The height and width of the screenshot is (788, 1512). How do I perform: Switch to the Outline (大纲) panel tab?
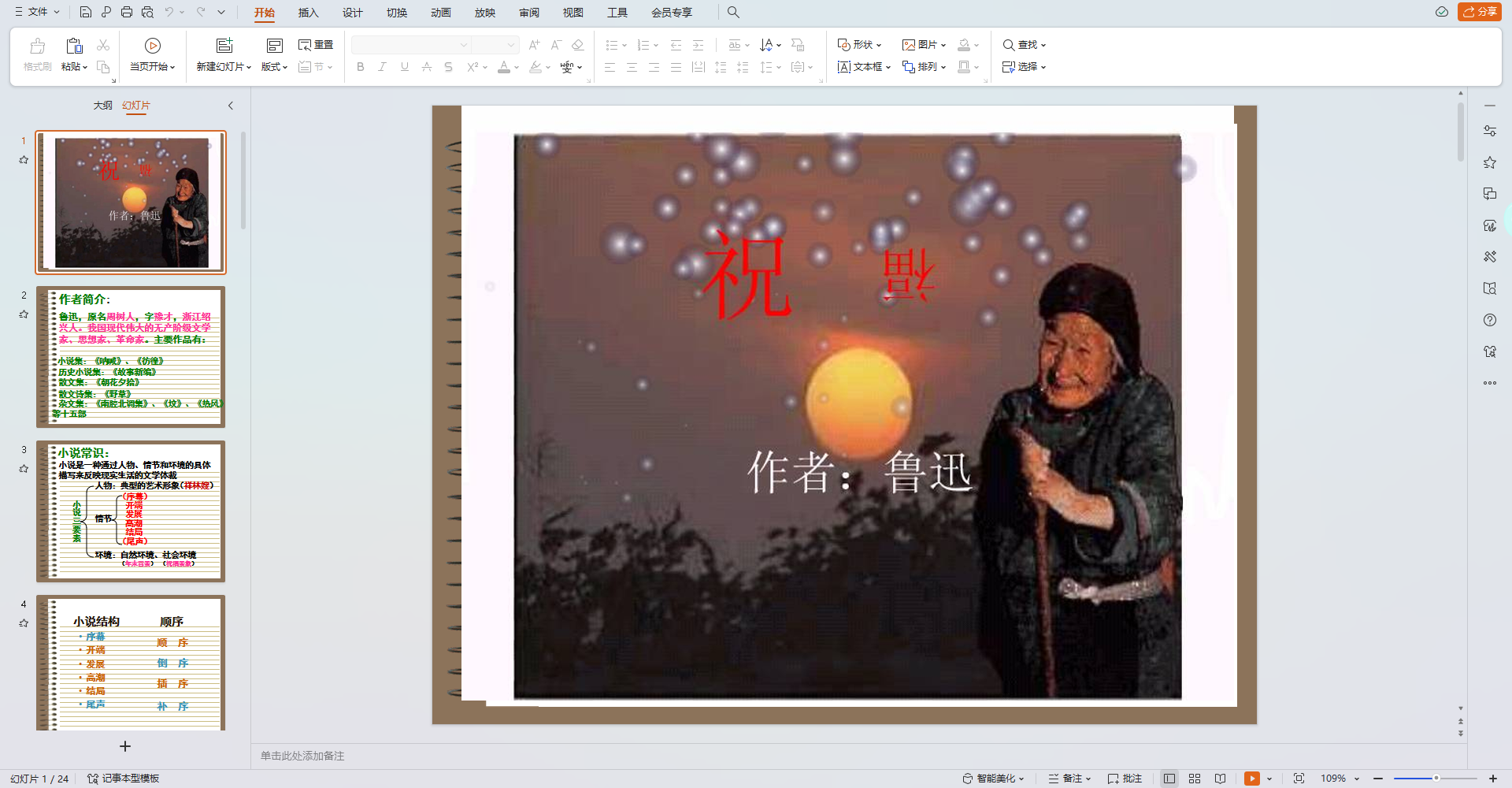click(x=102, y=106)
